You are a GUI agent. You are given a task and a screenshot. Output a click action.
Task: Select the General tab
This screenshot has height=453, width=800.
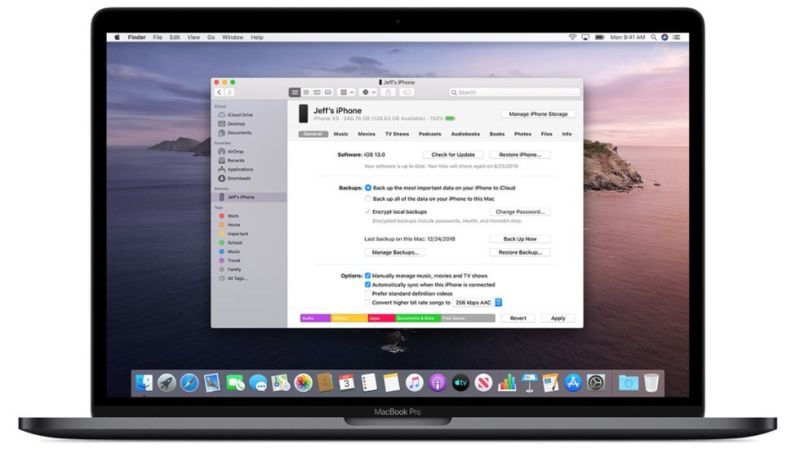pos(313,134)
